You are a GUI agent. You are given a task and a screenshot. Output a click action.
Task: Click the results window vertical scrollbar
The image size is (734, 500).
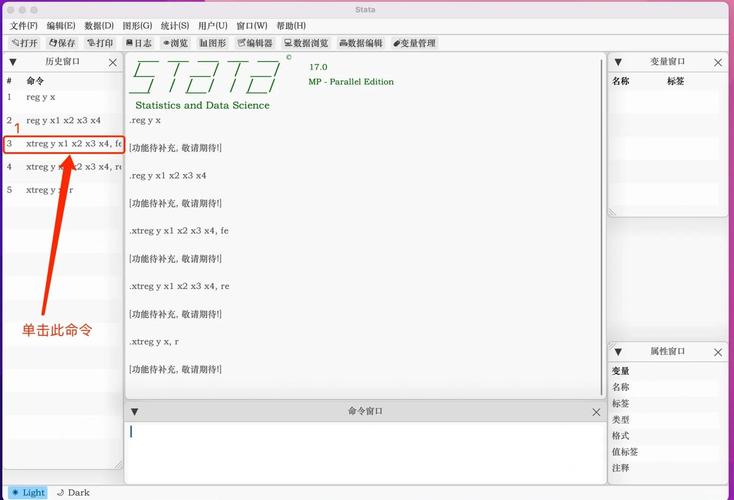pos(602,227)
